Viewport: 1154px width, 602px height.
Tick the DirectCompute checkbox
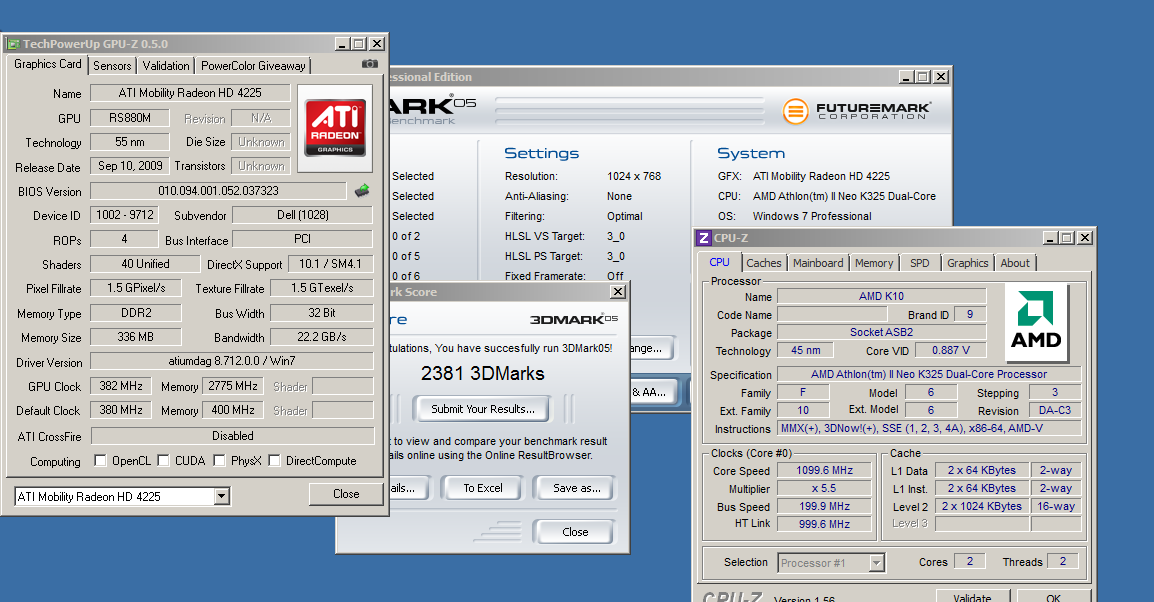pyautogui.click(x=275, y=461)
